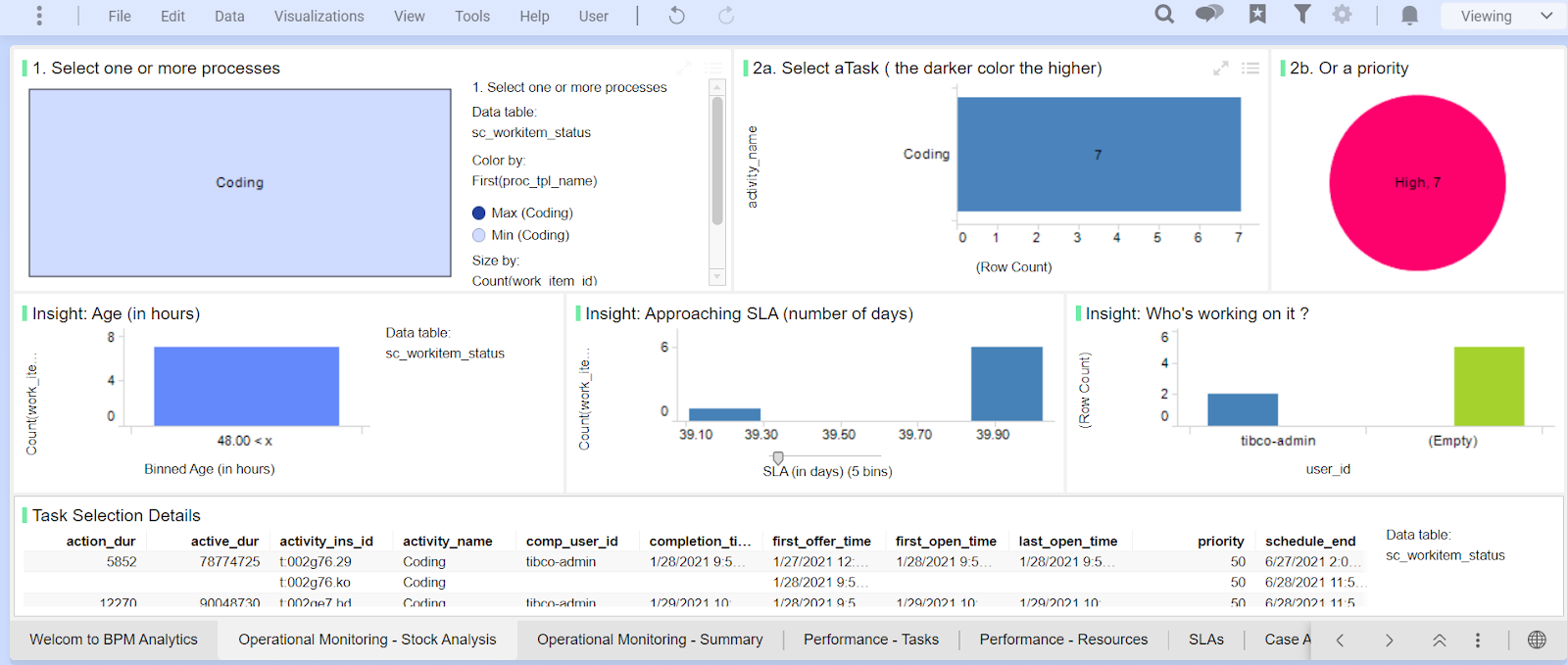Click the Max (Coding) dark blue swatch
This screenshot has height=665, width=1568.
tap(479, 213)
